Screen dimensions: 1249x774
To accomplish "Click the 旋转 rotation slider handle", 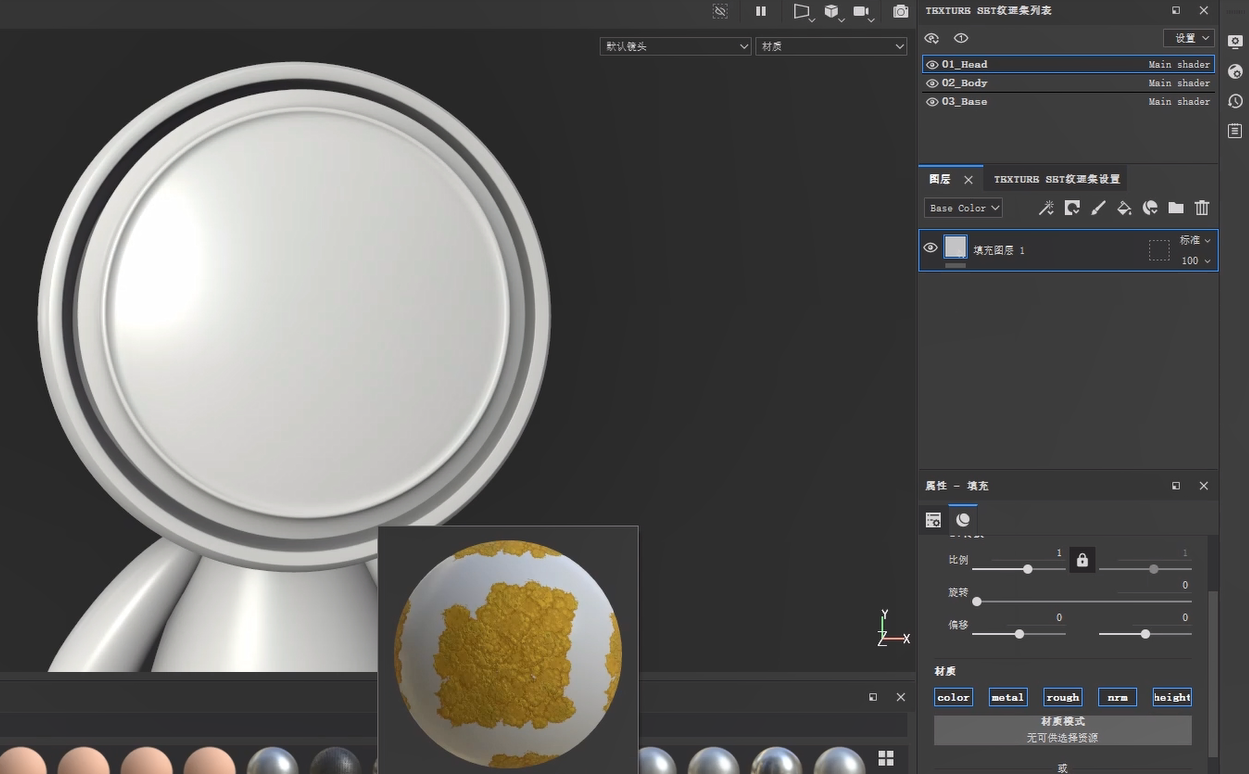I will pos(977,601).
